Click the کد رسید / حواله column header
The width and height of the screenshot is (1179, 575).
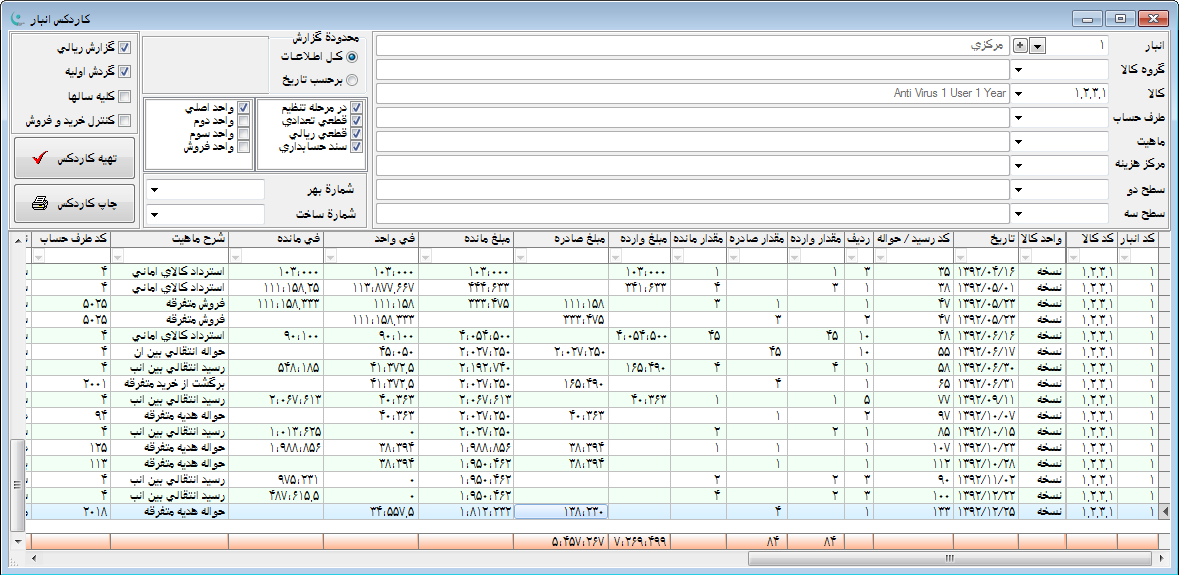coord(914,240)
